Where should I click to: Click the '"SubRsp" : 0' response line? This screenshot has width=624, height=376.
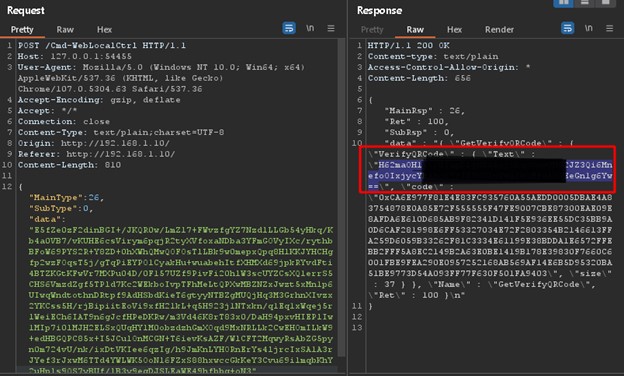click(419, 132)
